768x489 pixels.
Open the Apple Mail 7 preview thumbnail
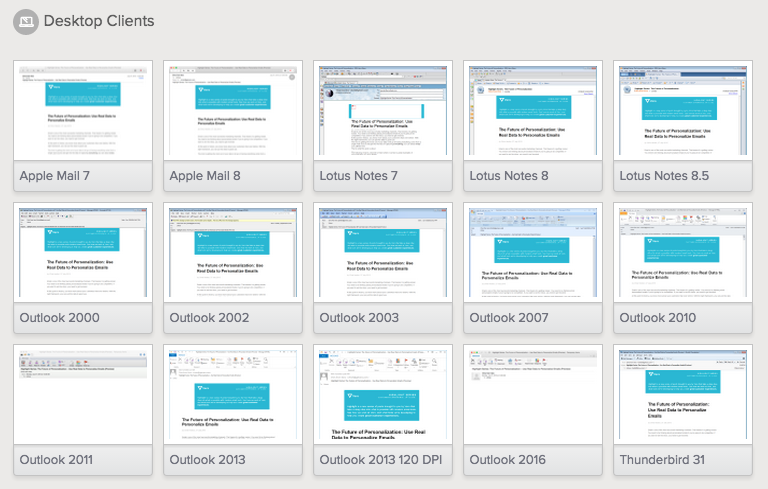pos(83,111)
